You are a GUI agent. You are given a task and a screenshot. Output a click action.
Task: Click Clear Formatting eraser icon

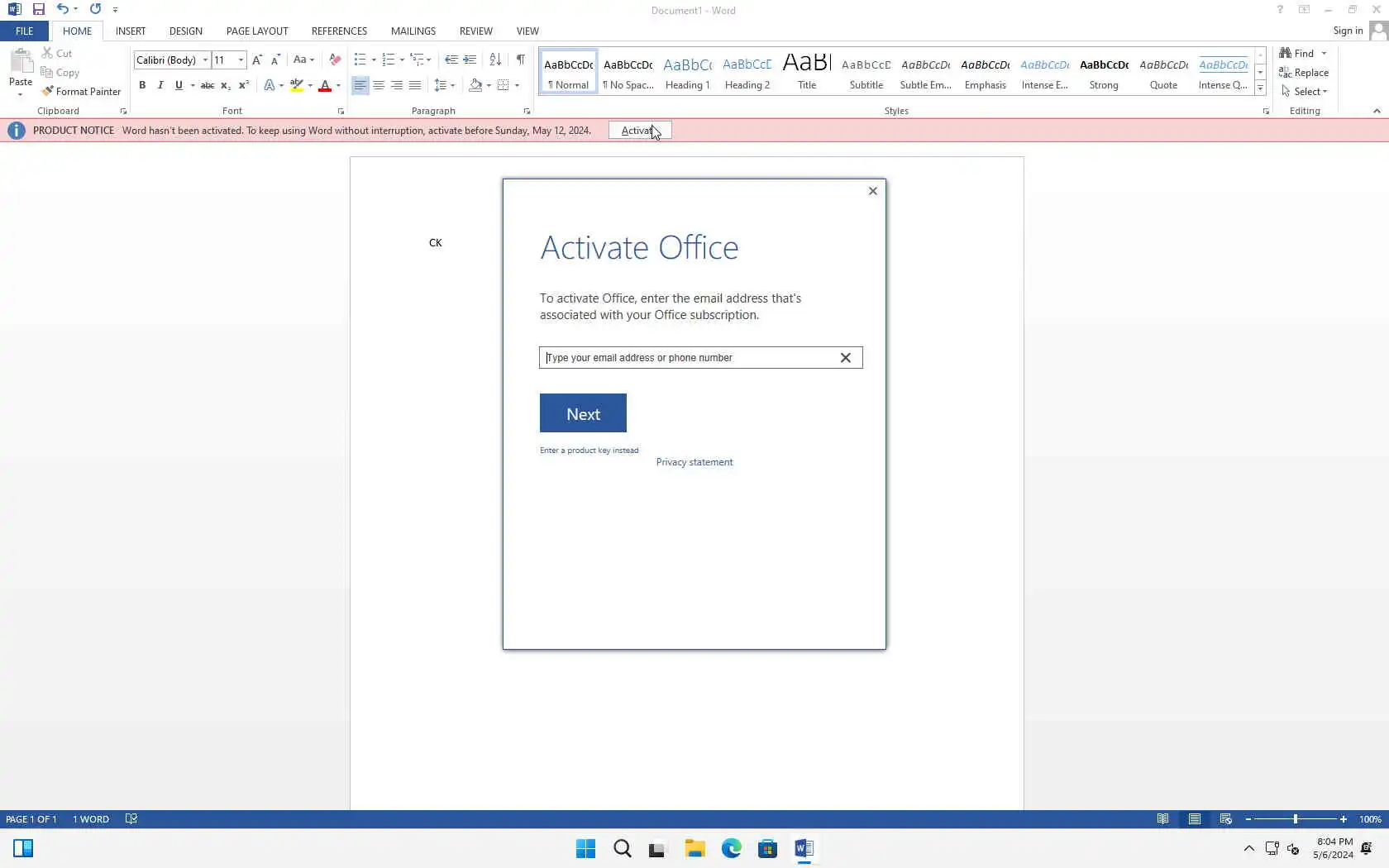click(x=335, y=60)
